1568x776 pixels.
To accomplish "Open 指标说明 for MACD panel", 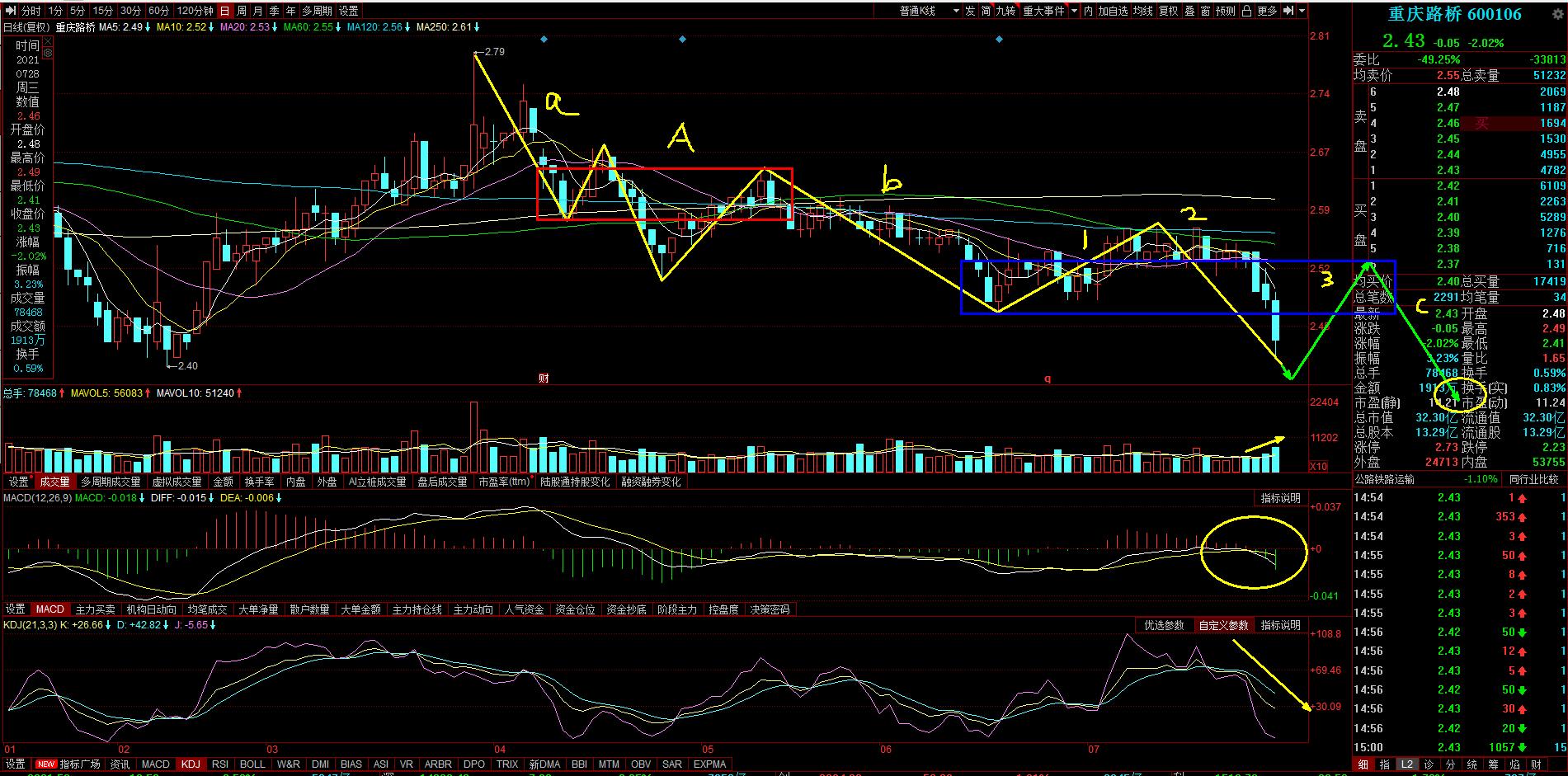I will coord(1280,498).
